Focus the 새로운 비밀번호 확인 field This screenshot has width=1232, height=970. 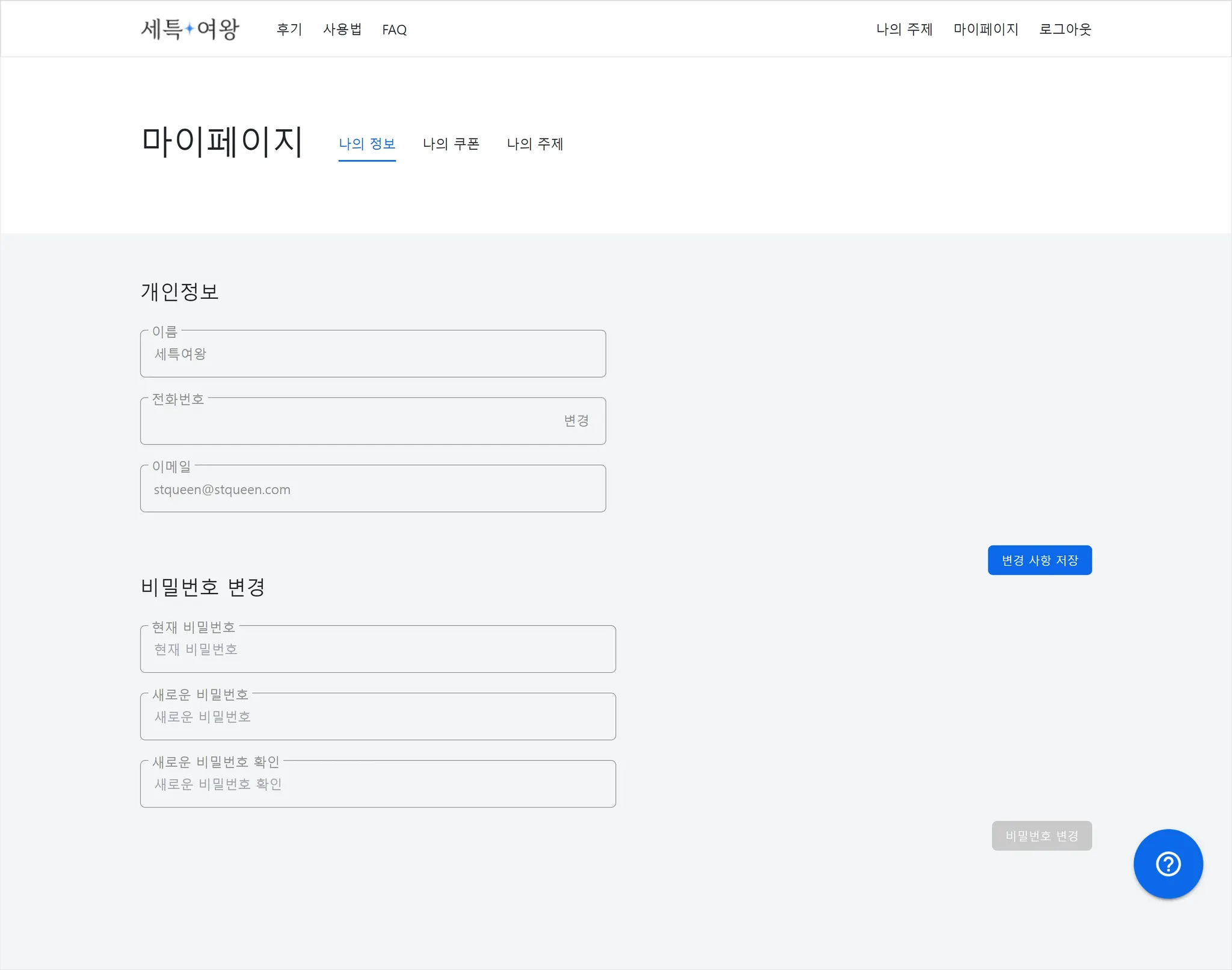pyautogui.click(x=378, y=784)
